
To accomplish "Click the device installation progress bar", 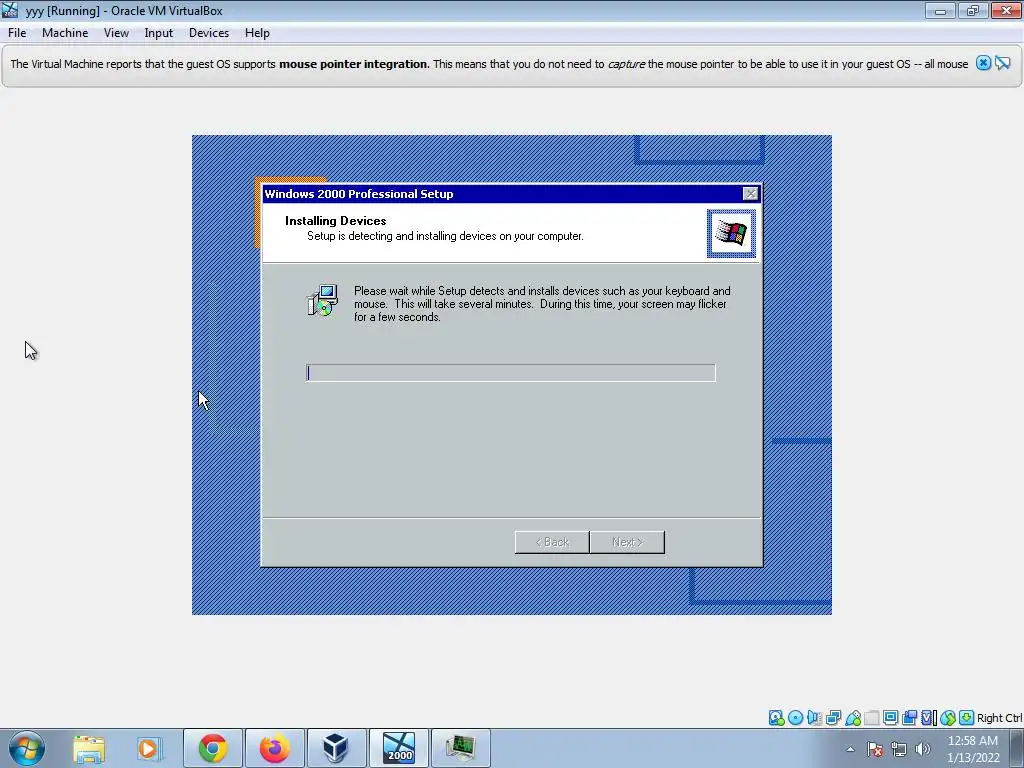I will 511,373.
